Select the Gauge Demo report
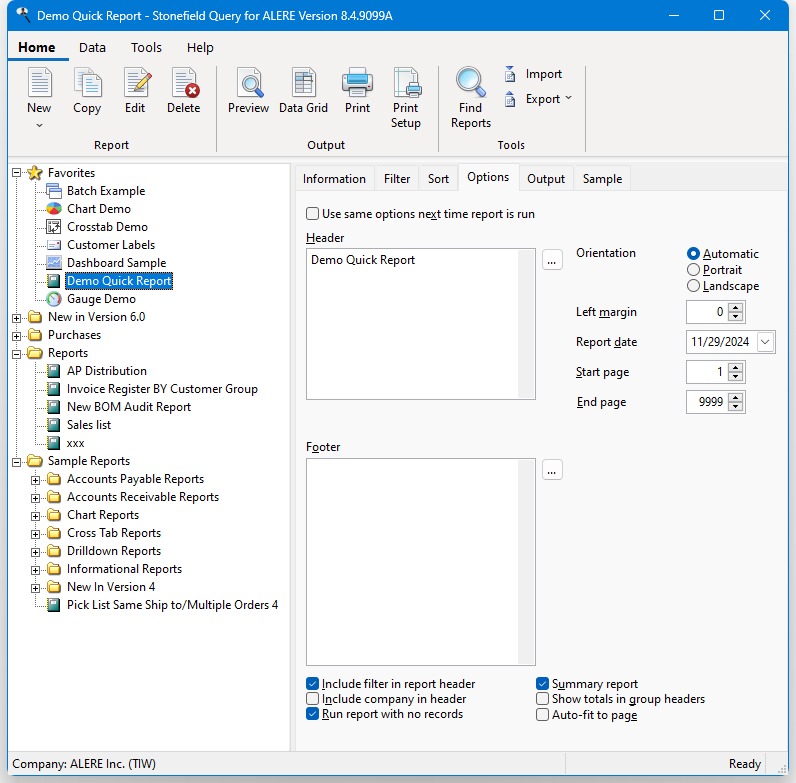This screenshot has width=796, height=783. click(x=101, y=299)
